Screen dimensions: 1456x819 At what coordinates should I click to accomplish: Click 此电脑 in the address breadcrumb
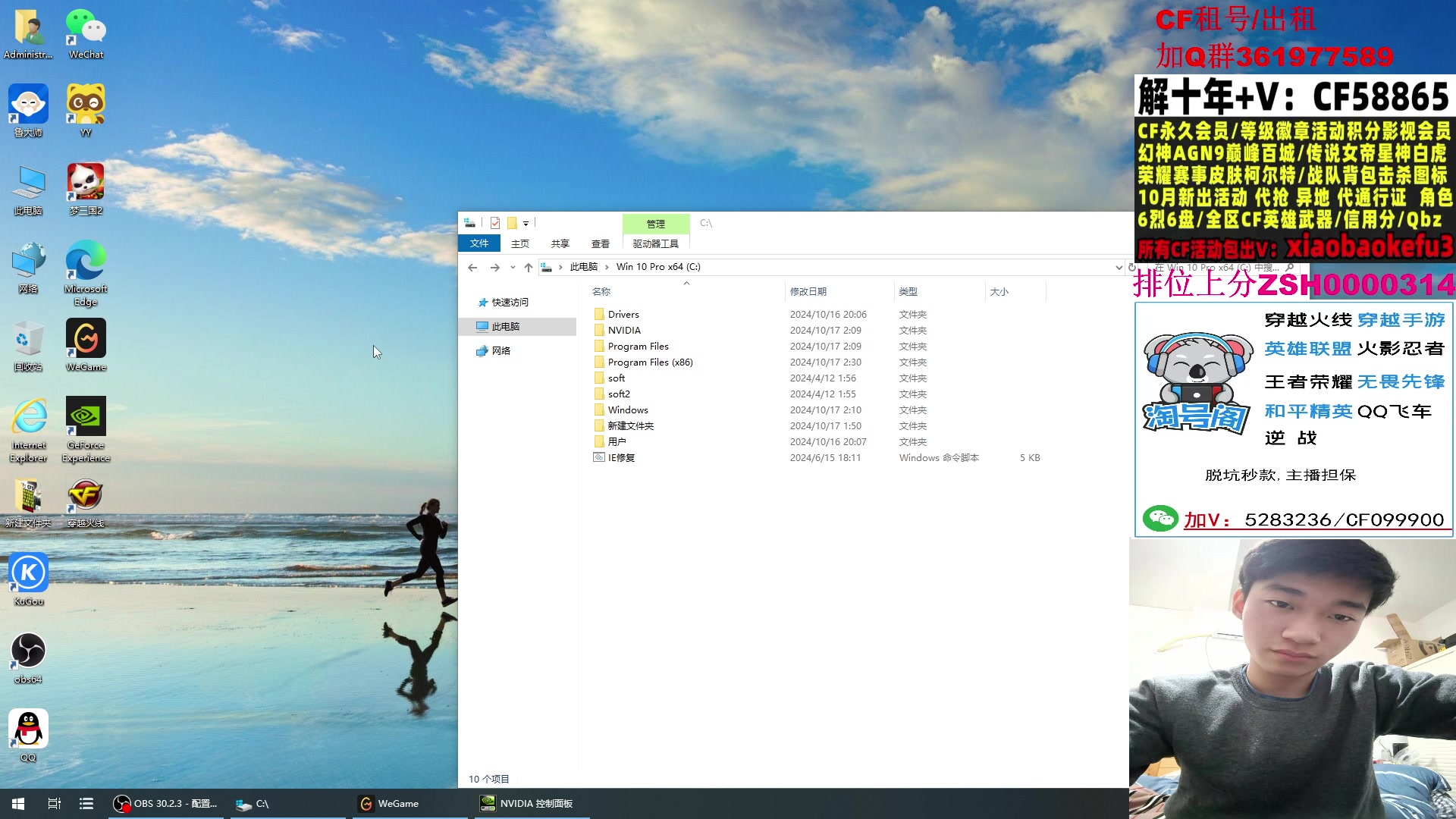coord(584,267)
